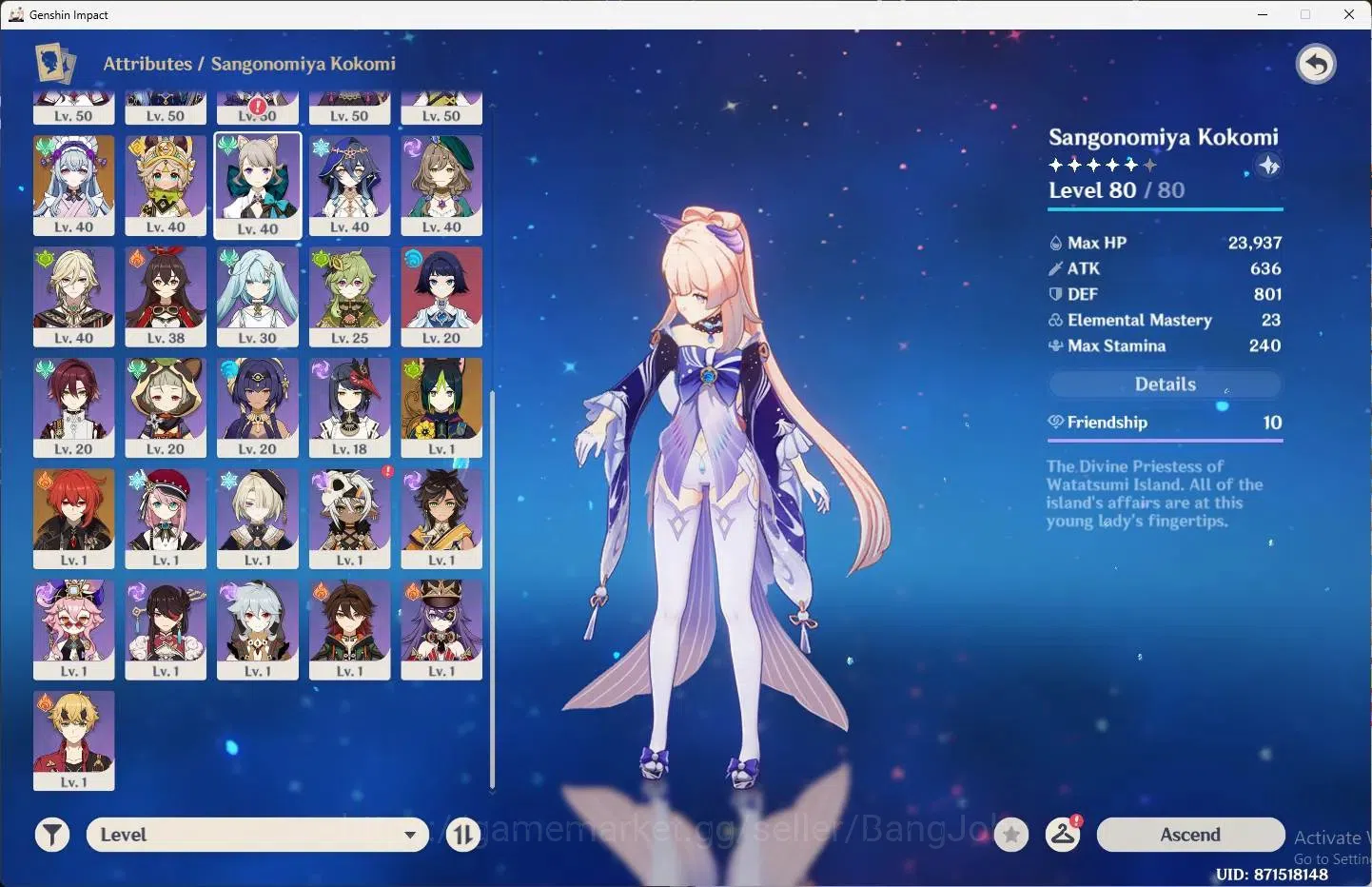Click the Level 80 / 80 text

[1116, 190]
